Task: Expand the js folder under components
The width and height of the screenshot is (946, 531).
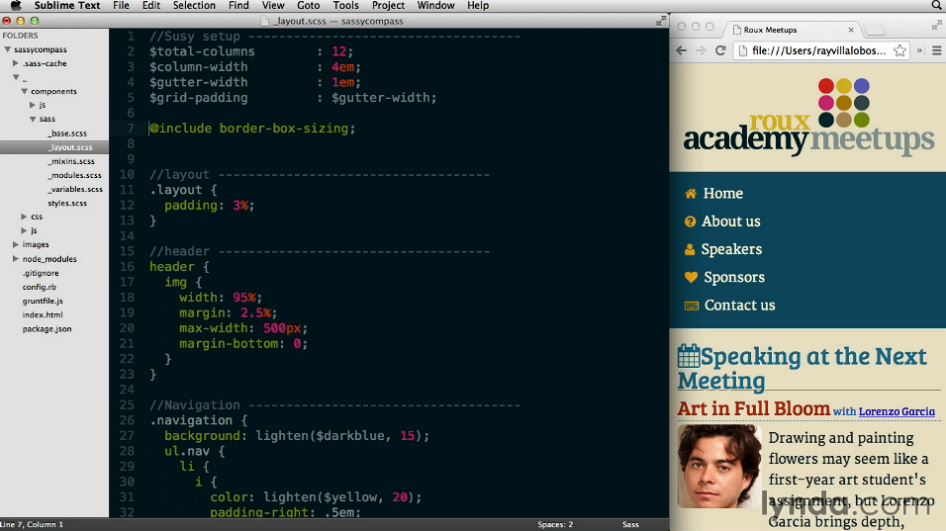Action: pyautogui.click(x=33, y=105)
